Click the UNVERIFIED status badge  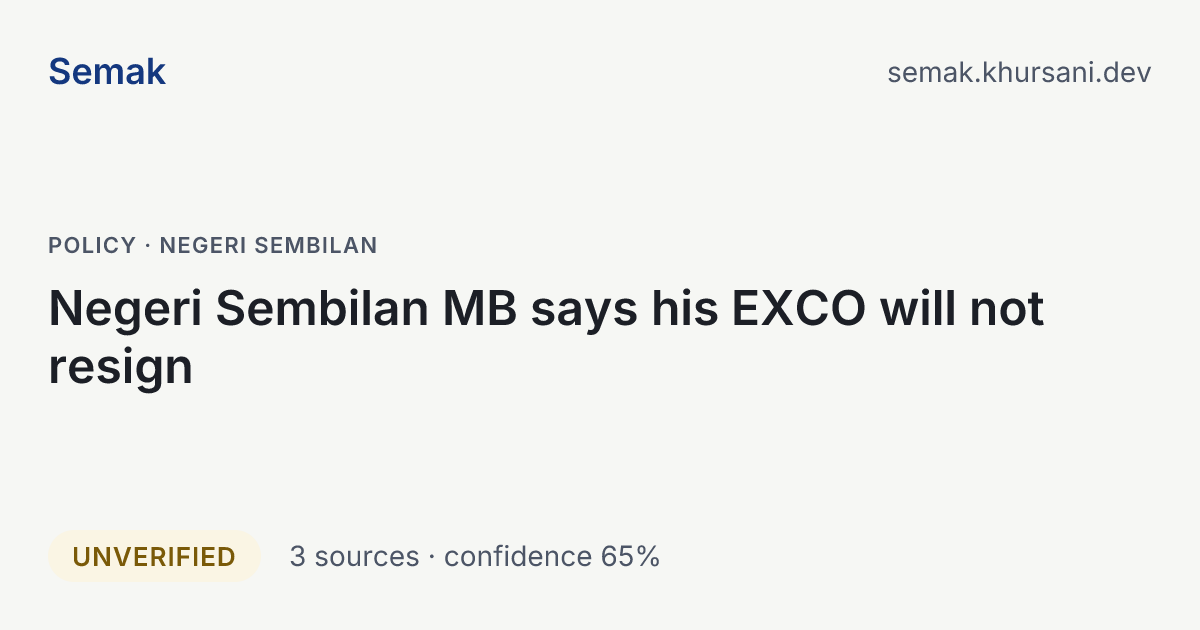click(x=154, y=556)
